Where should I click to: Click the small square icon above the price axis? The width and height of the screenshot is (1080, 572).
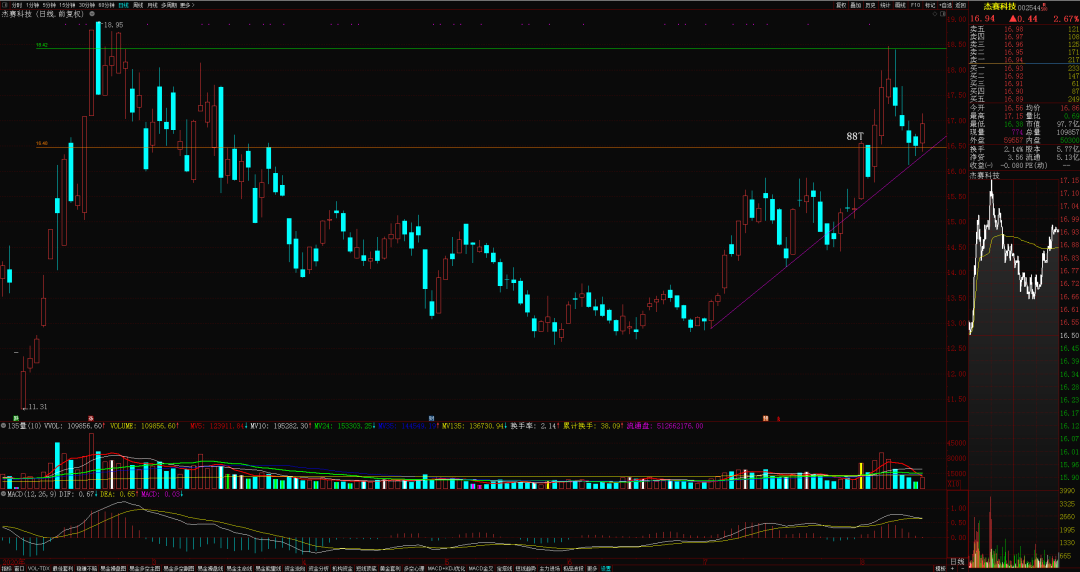click(942, 14)
